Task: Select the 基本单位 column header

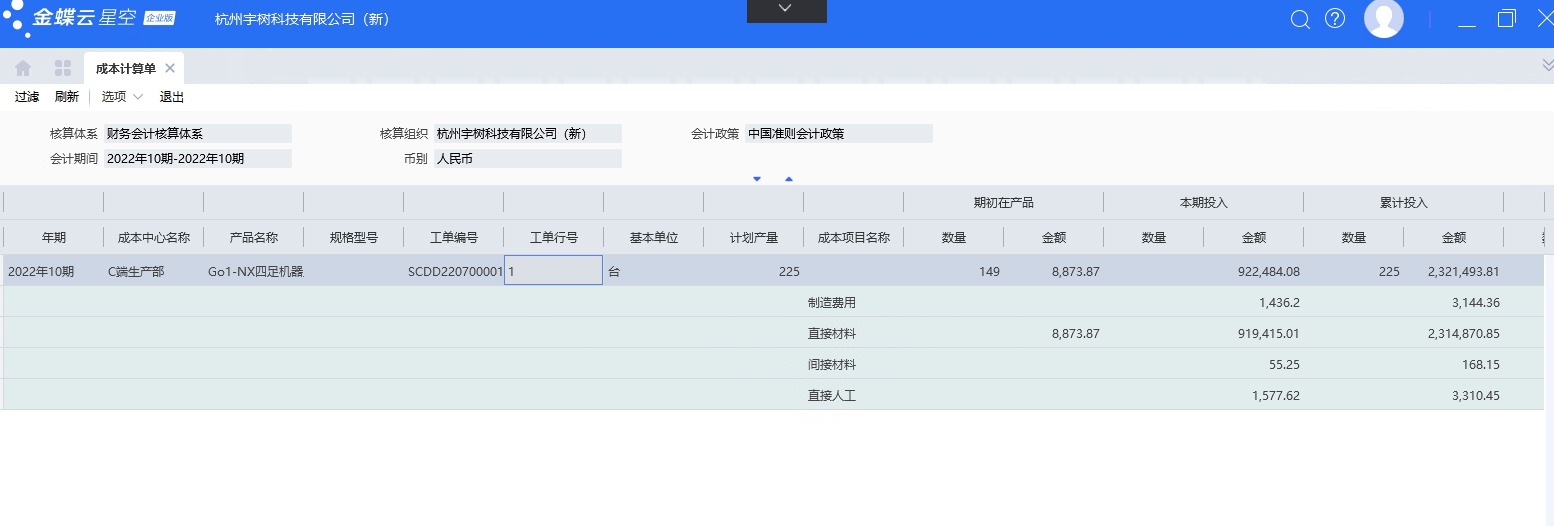Action: (x=654, y=238)
